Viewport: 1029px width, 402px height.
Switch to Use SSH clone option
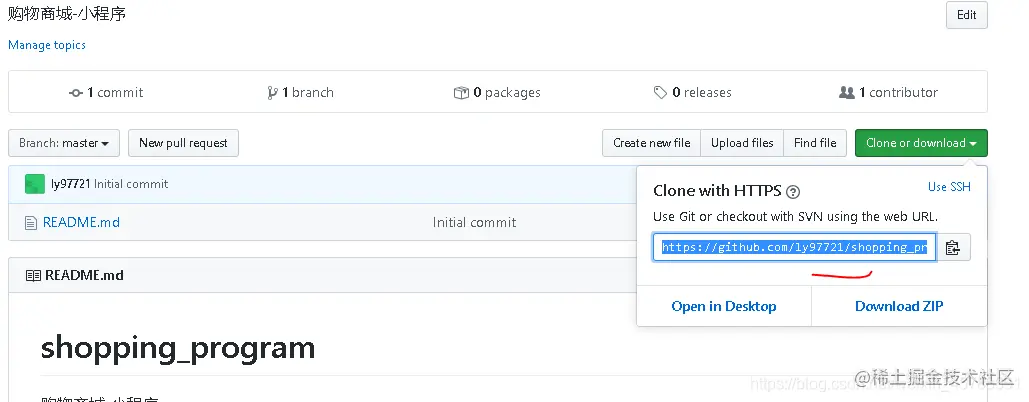click(949, 187)
